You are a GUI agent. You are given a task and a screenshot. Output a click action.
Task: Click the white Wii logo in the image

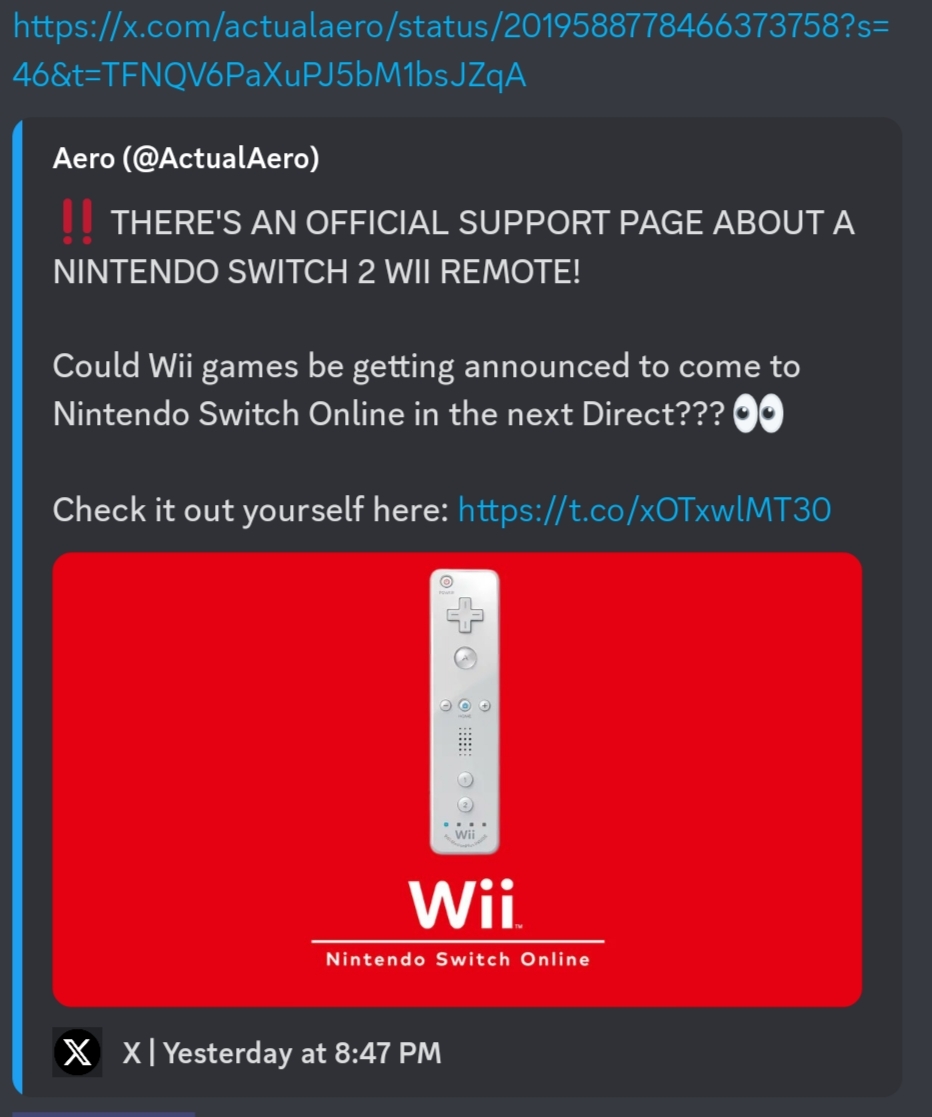[465, 904]
